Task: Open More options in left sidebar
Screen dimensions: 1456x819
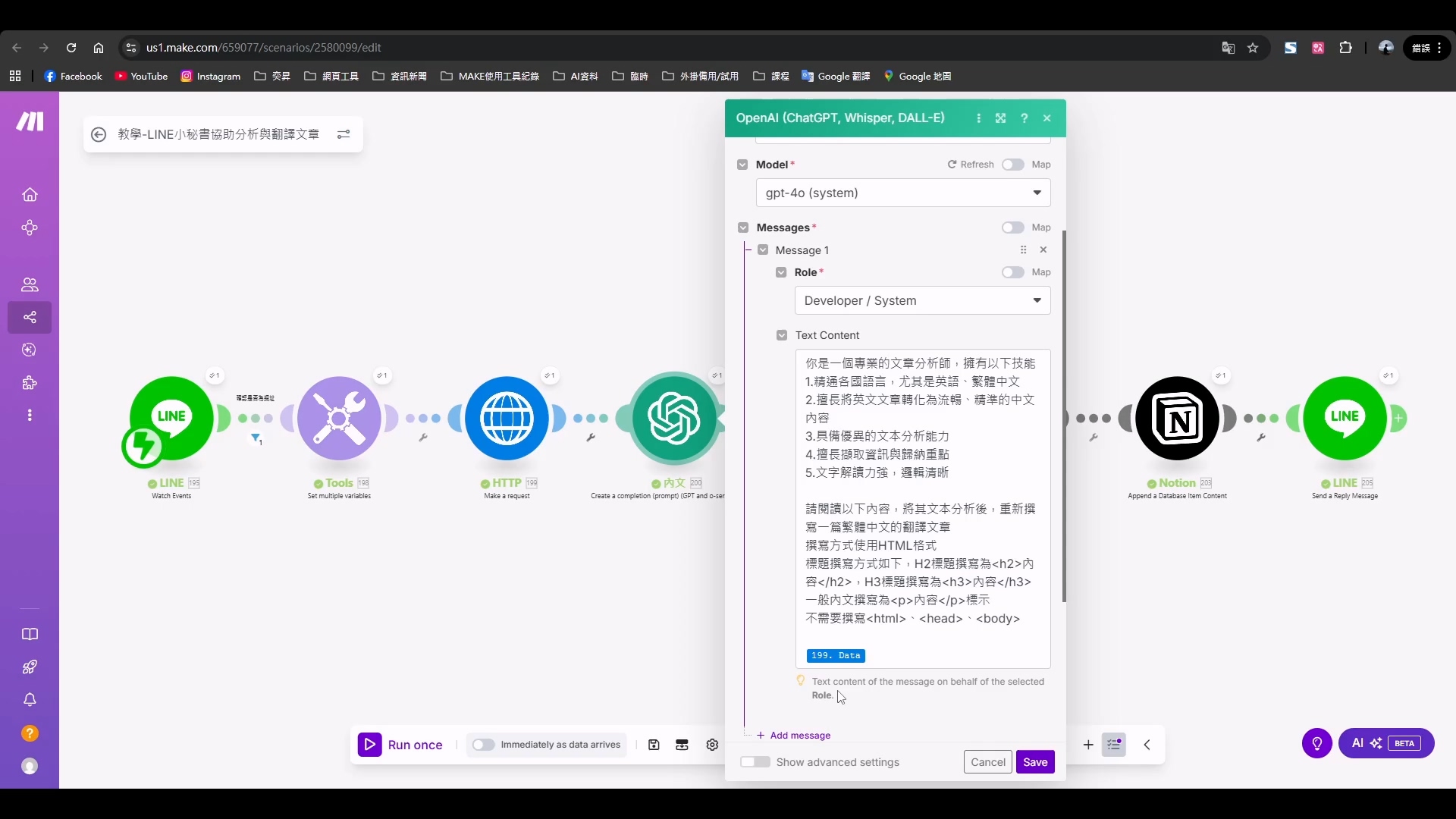Action: click(x=30, y=416)
